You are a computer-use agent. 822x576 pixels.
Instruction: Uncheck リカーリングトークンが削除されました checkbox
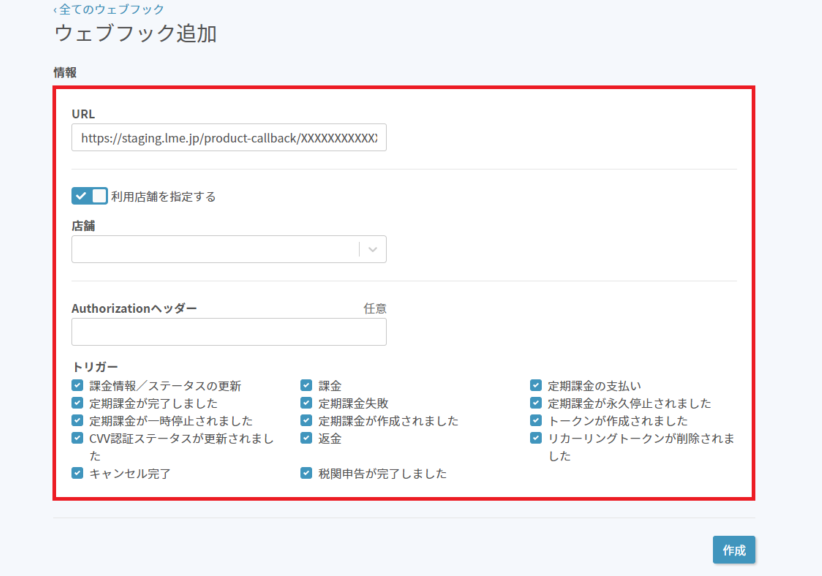tap(536, 438)
